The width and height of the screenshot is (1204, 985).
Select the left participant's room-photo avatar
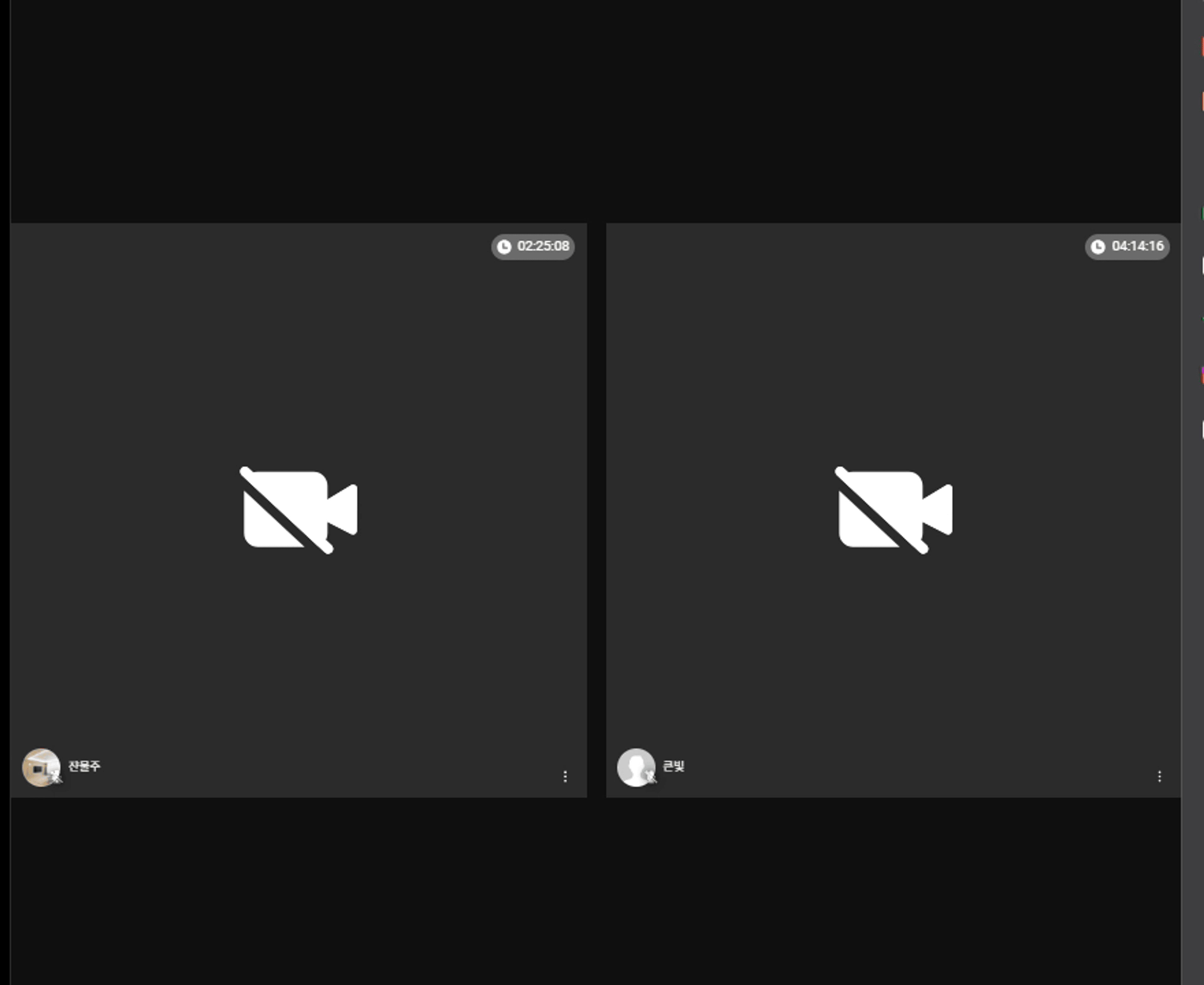[41, 768]
